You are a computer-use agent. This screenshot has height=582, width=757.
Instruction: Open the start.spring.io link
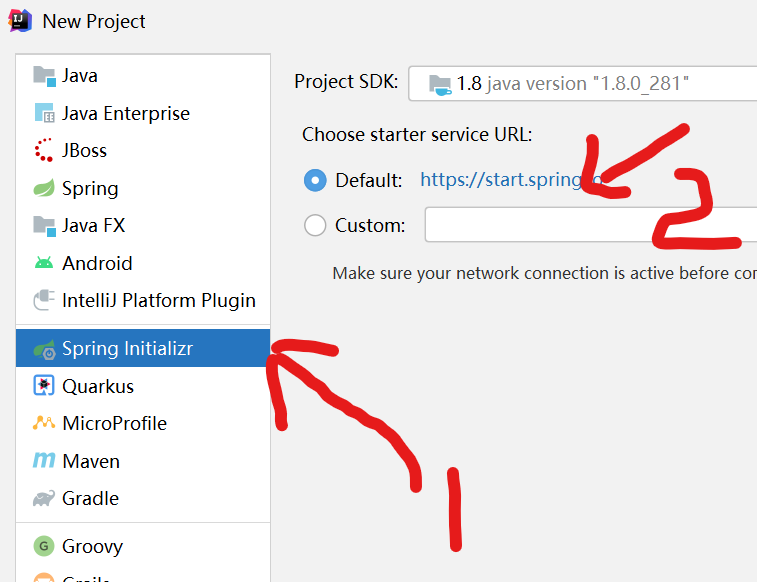[x=500, y=180]
